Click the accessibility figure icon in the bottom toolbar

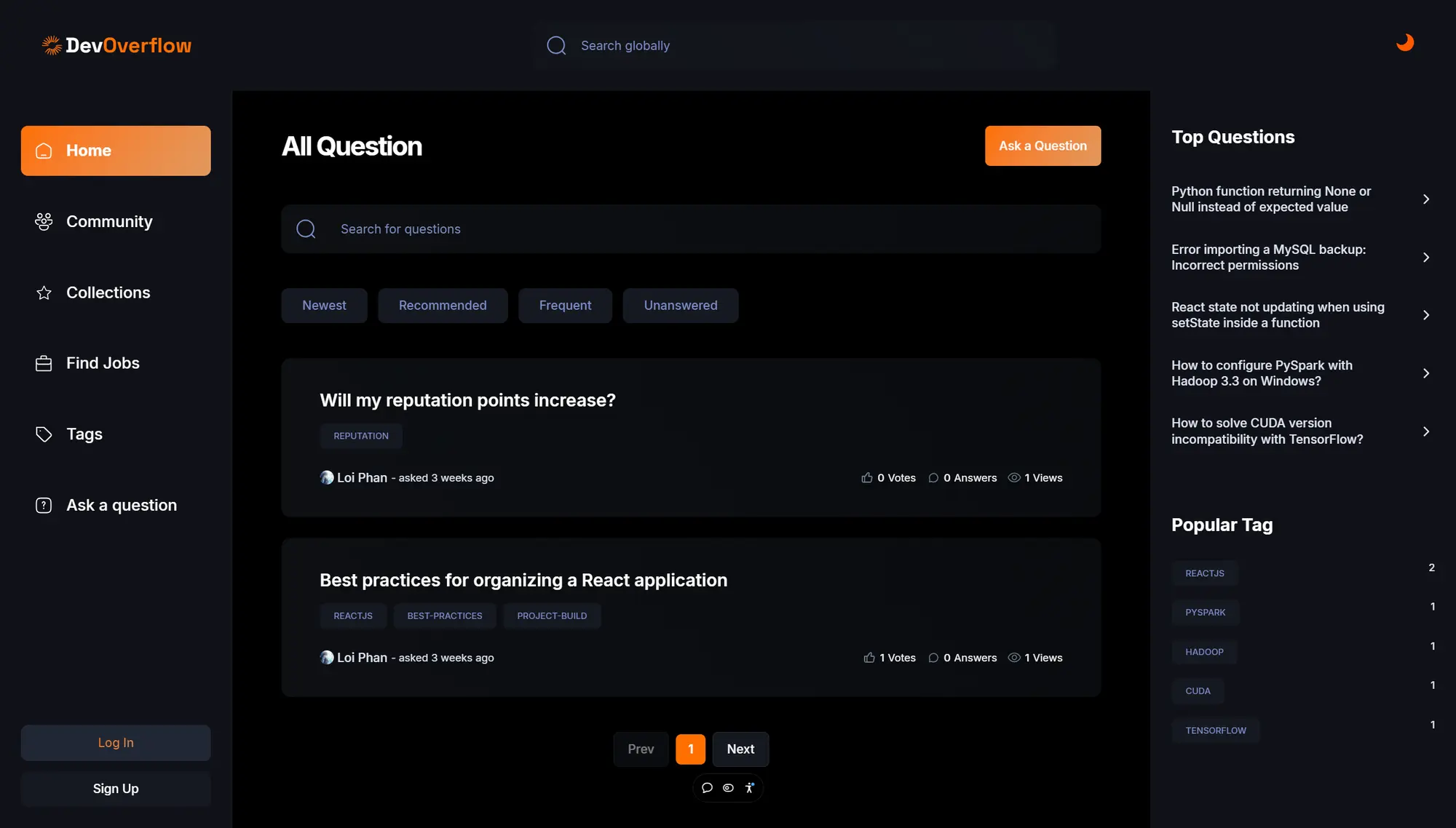tap(749, 788)
